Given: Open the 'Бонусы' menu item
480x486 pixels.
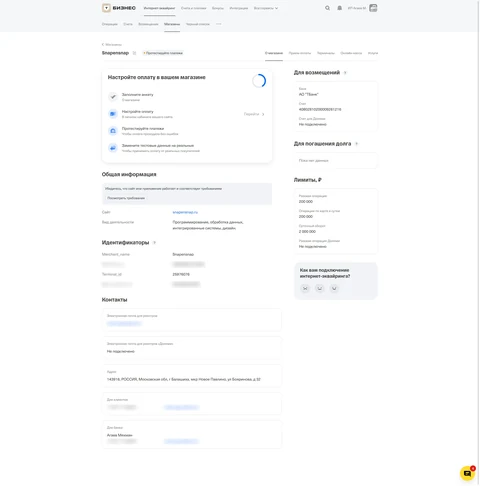Looking at the screenshot, I should 218,8.
